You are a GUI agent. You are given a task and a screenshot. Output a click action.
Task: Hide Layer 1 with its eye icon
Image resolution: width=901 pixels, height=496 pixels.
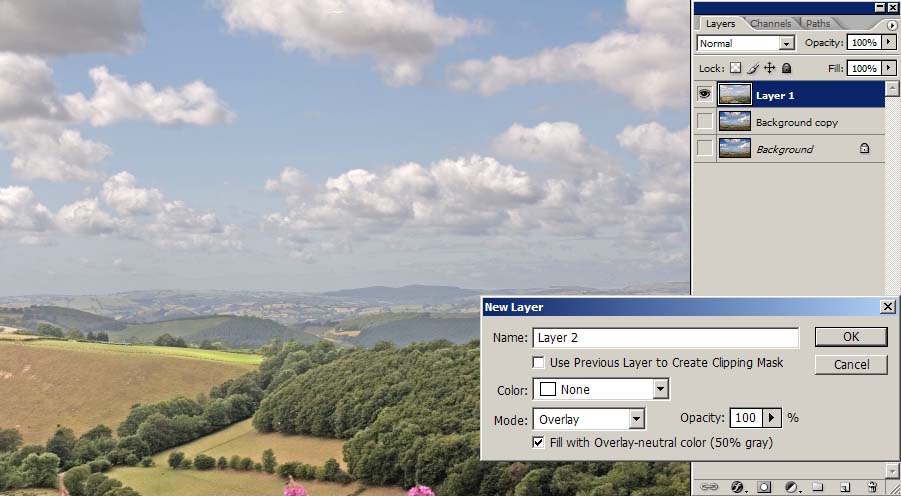coord(704,94)
